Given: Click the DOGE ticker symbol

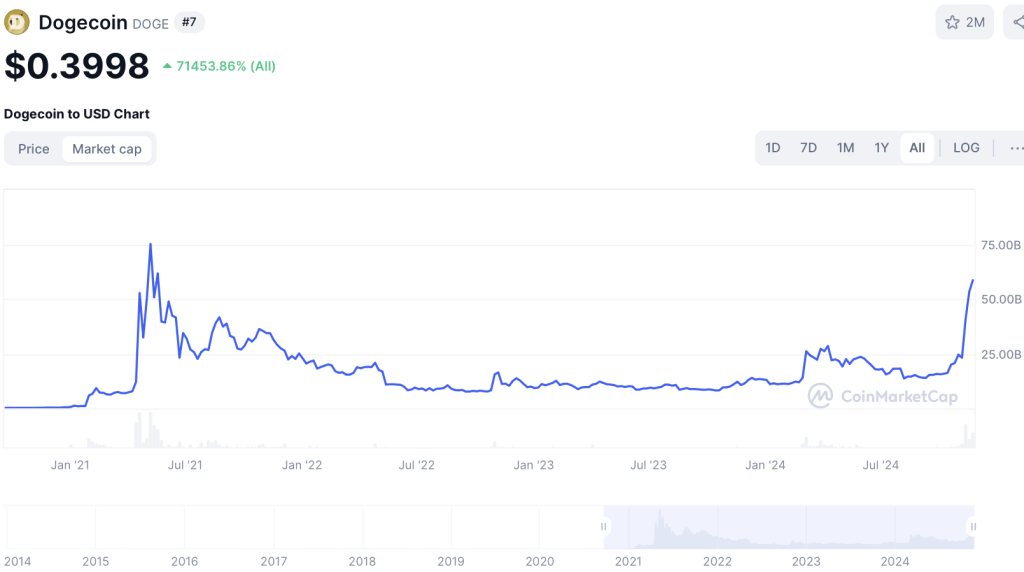Looking at the screenshot, I should click(150, 24).
